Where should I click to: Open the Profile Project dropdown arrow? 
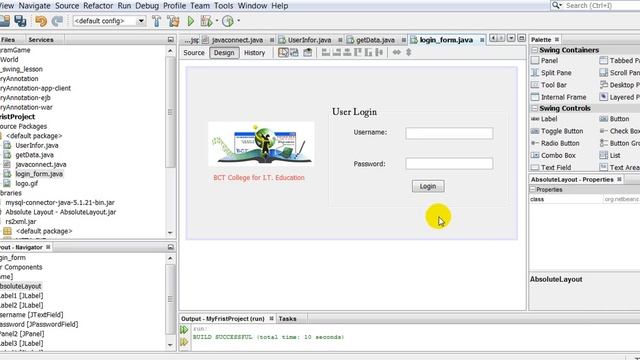click(238, 20)
